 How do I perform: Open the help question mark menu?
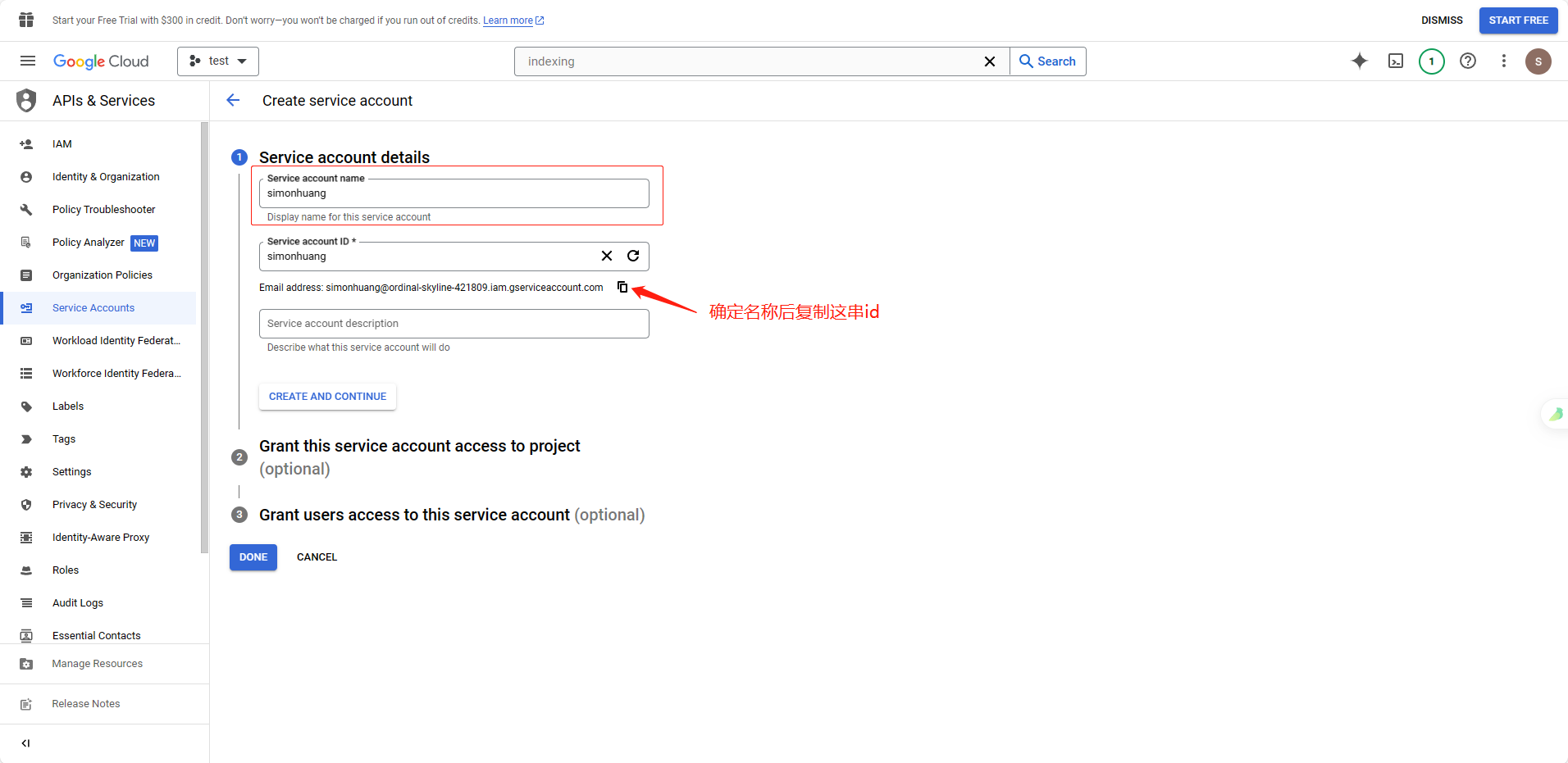point(1468,61)
